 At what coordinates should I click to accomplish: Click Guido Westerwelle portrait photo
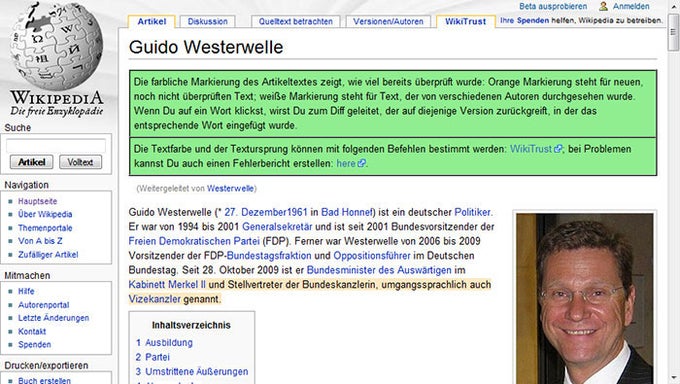(x=585, y=299)
